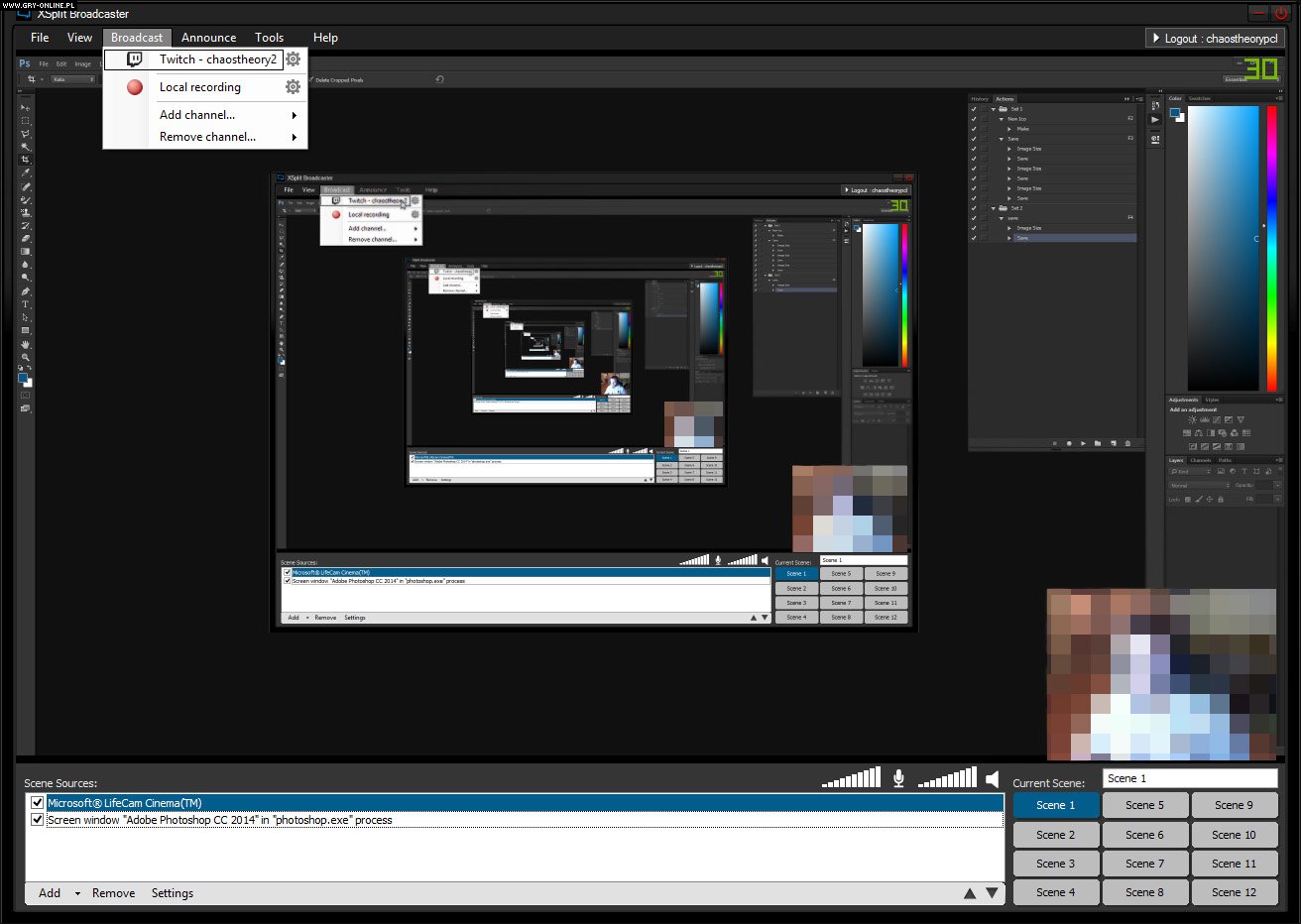The width and height of the screenshot is (1301, 924).
Task: Uncheck the Microsoft LifeCam Cinema source
Action: 38,803
